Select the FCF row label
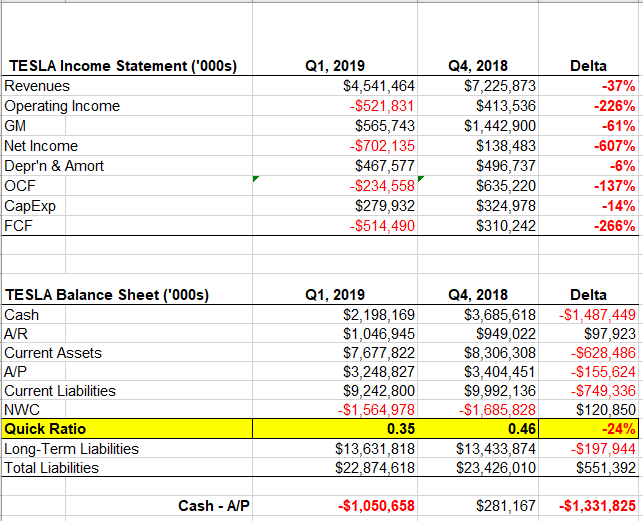The width and height of the screenshot is (643, 521). coord(18,226)
